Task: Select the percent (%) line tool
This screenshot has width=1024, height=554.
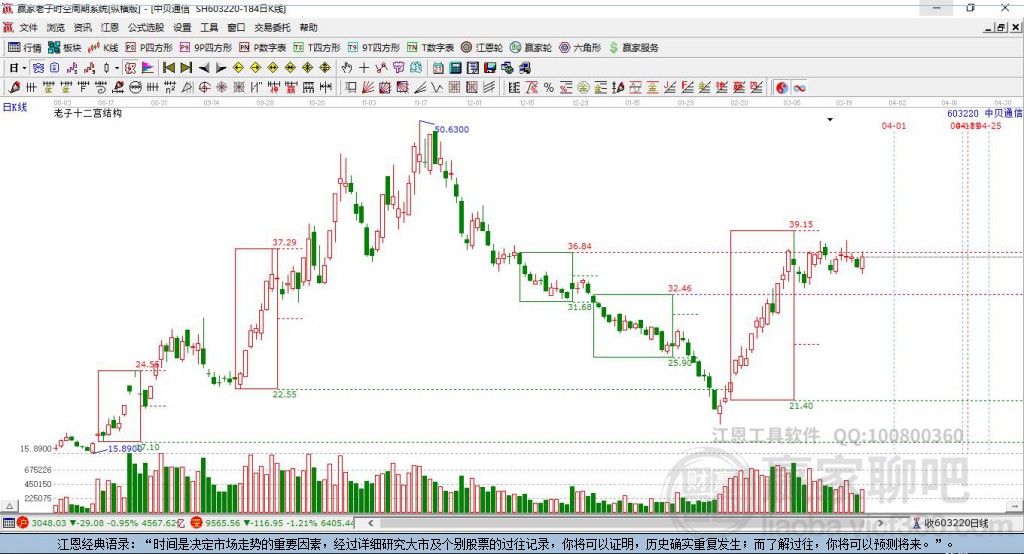Action: point(549,88)
